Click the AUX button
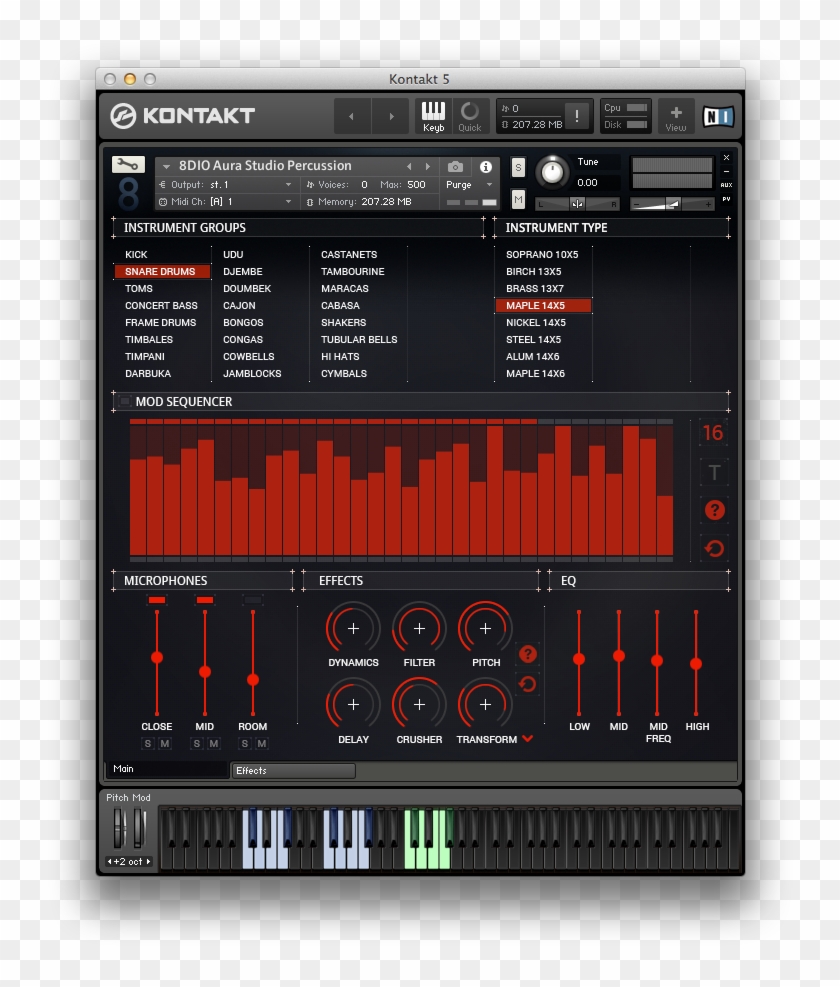The image size is (840, 987). [726, 185]
